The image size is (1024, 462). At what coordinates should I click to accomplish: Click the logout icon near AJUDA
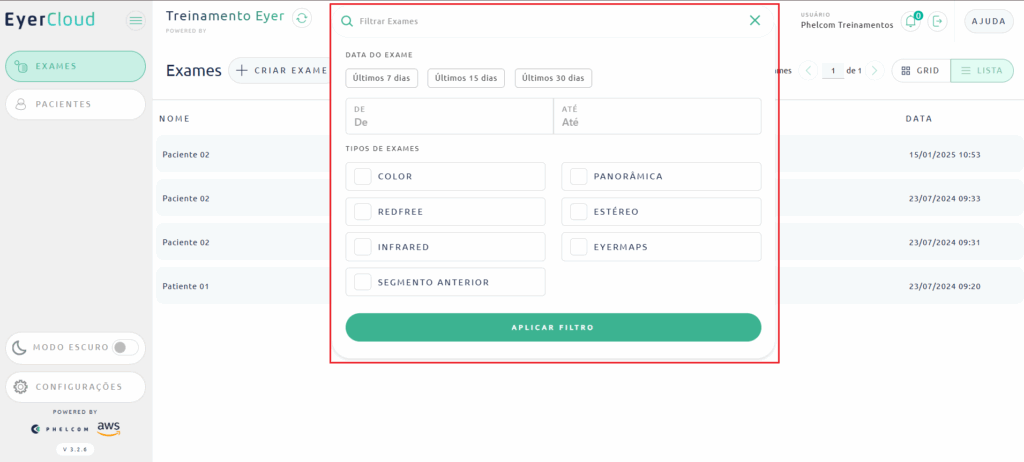coord(938,21)
